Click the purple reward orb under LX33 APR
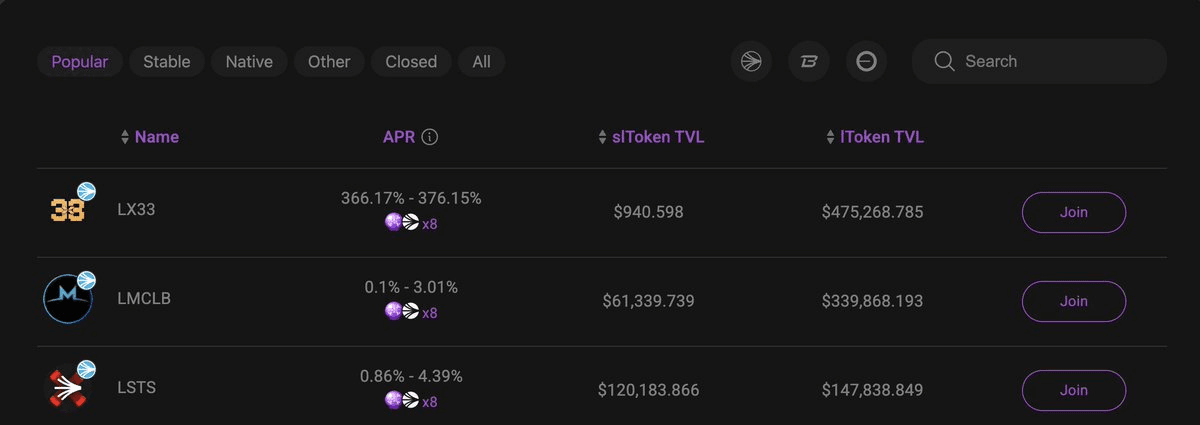Screen dimensions: 1200x425 (x=393, y=223)
